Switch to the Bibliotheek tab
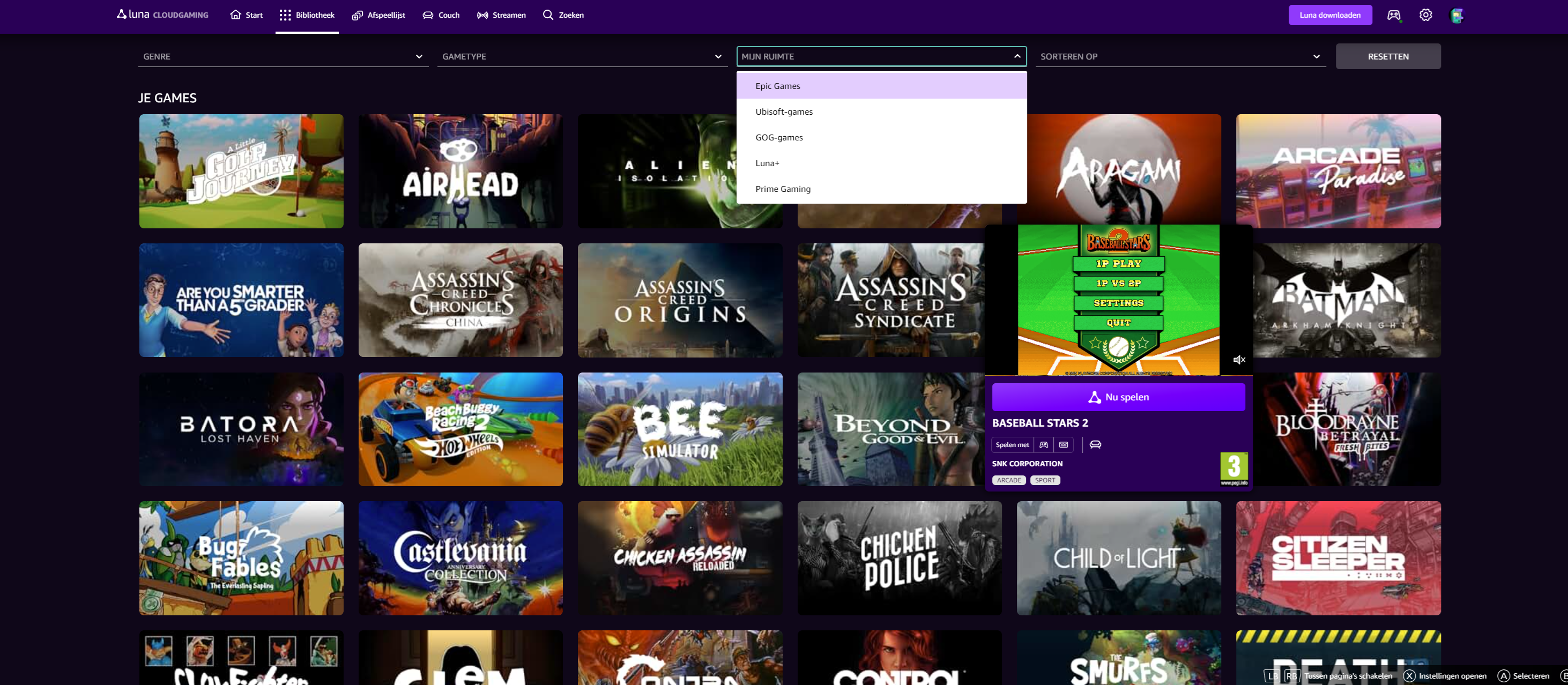The height and width of the screenshot is (685, 1568). (x=307, y=14)
